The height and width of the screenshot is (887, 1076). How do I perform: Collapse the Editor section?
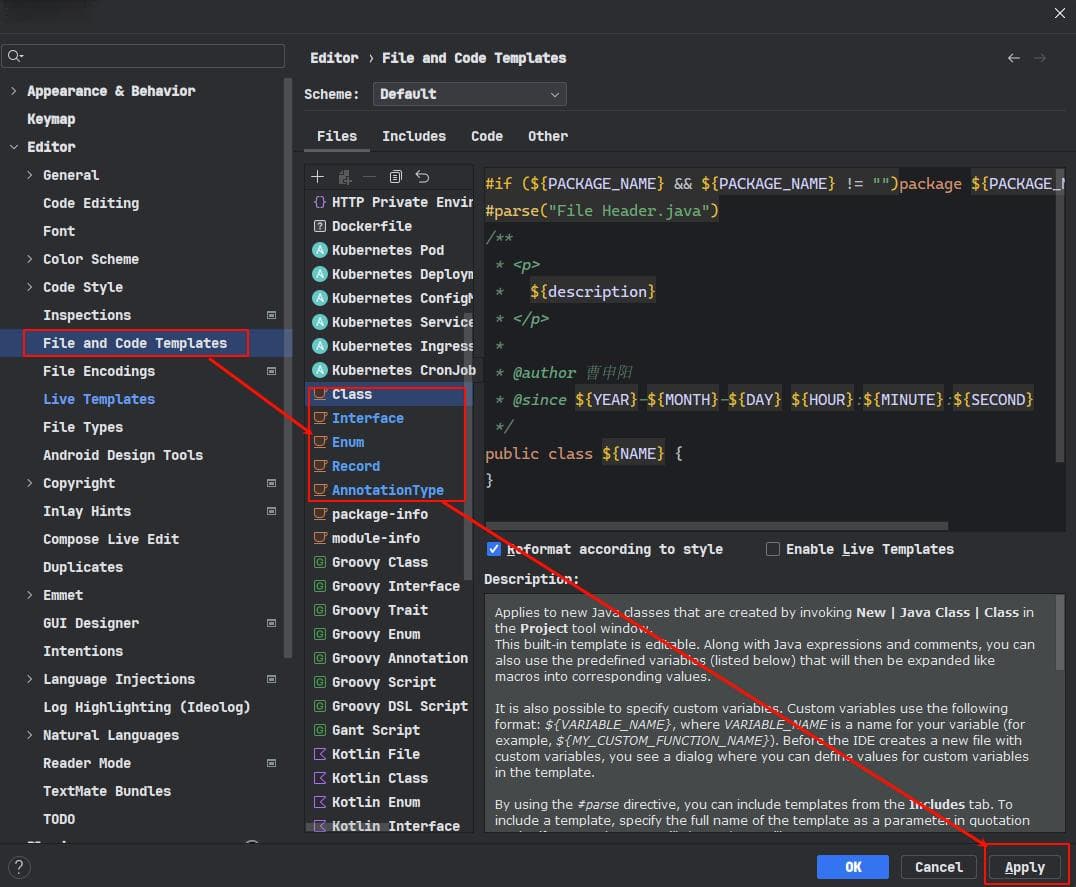pos(13,147)
